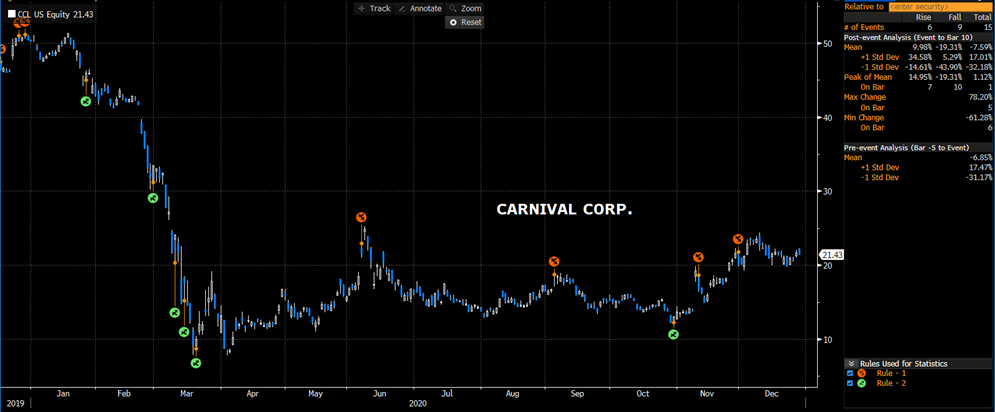Click the 50 price axis label
This screenshot has width=995, height=412.
pos(826,44)
